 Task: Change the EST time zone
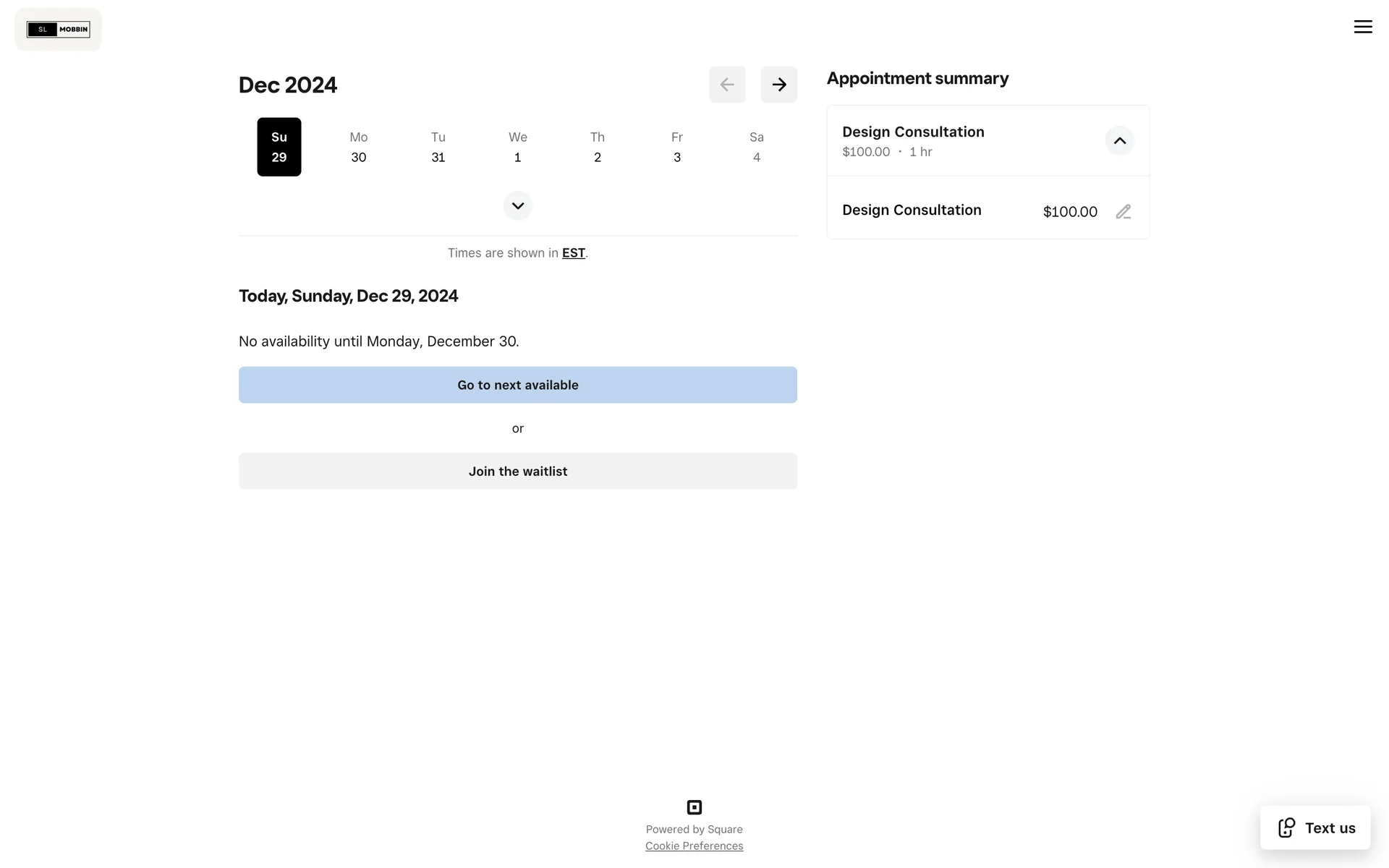coord(573,253)
